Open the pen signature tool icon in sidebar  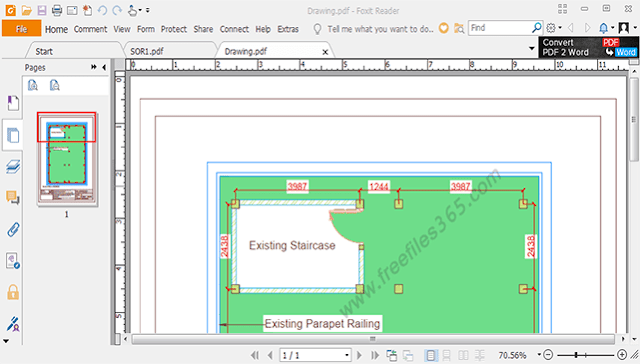[13, 324]
